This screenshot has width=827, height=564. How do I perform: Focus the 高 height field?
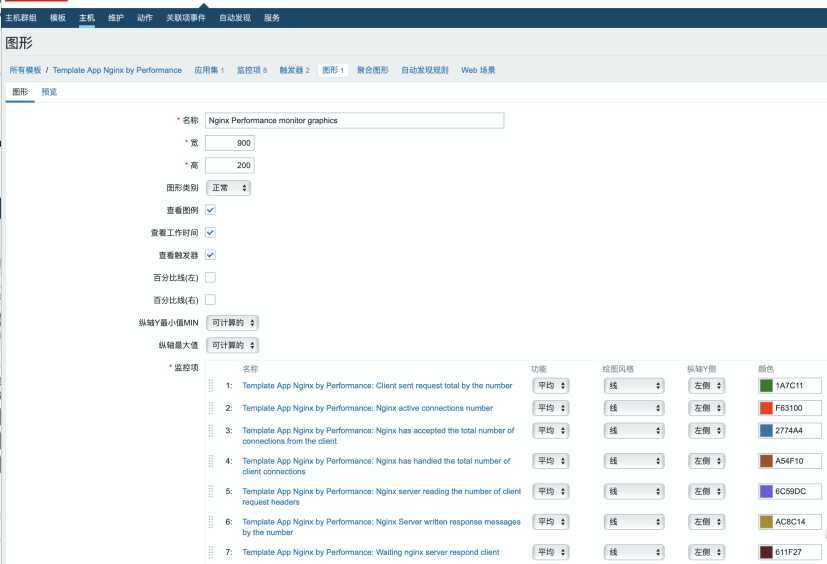point(230,165)
